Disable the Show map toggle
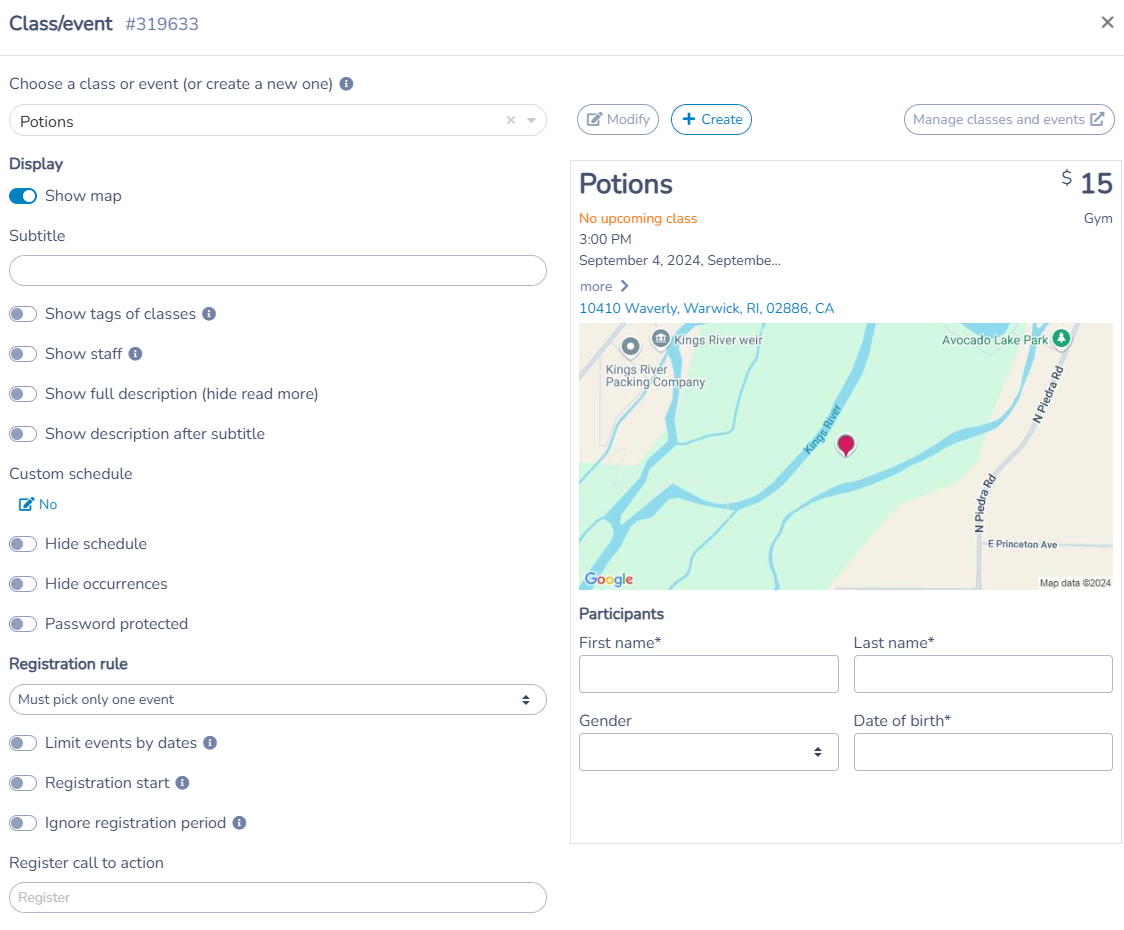Image resolution: width=1124 pixels, height=930 pixels. [x=23, y=196]
